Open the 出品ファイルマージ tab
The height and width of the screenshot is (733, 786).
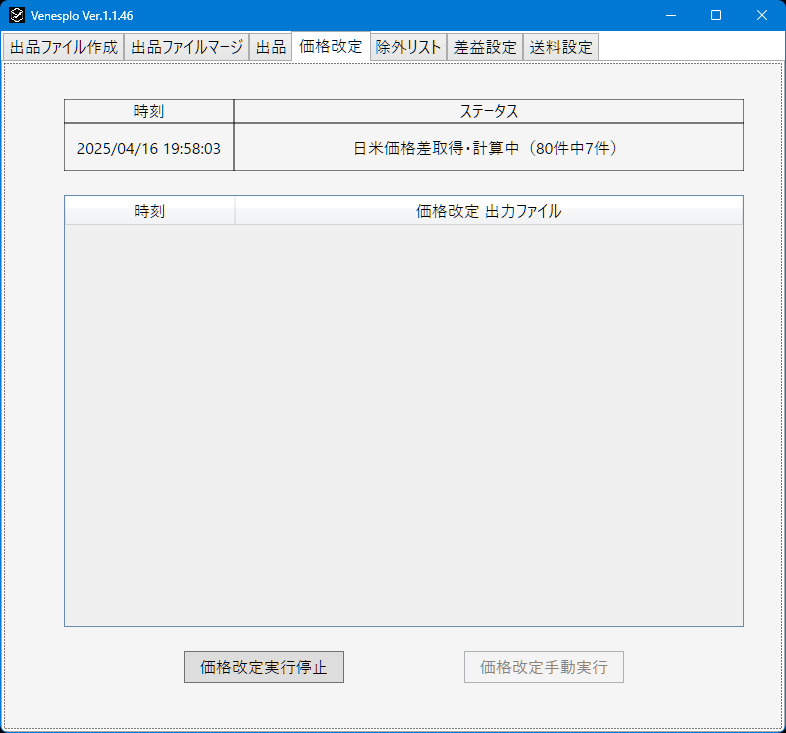(x=187, y=48)
